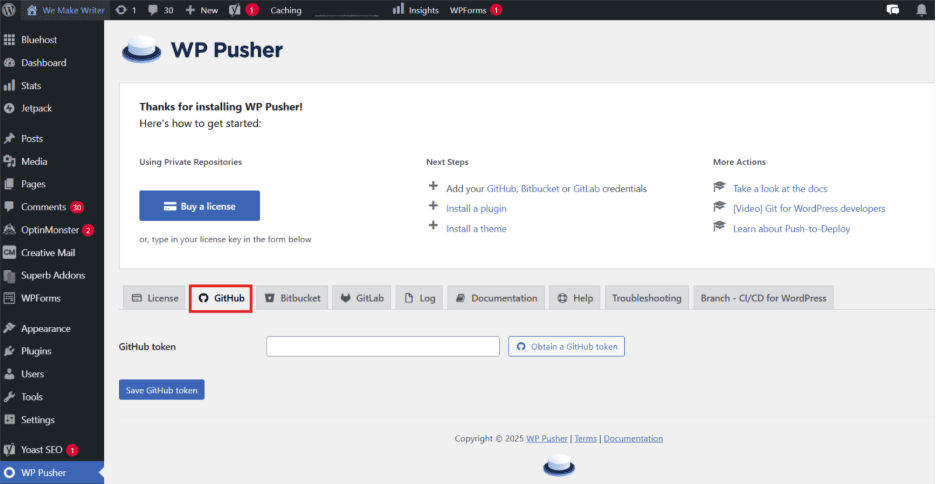
Task: Open the We Make Writer site link
Action: pos(66,10)
